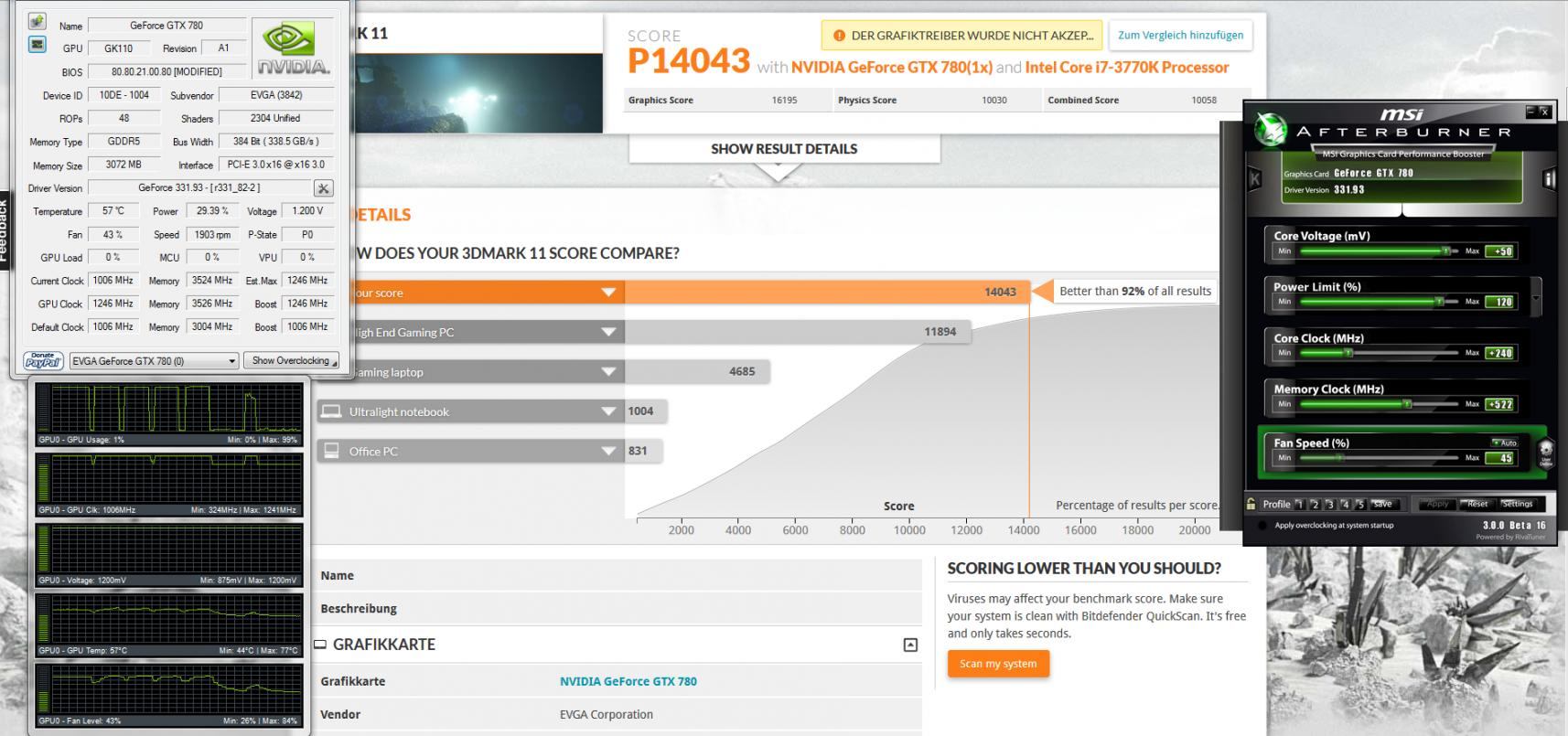The image size is (1568, 736).
Task: Click the GPU Voltage monitoring graph
Action: [169, 555]
